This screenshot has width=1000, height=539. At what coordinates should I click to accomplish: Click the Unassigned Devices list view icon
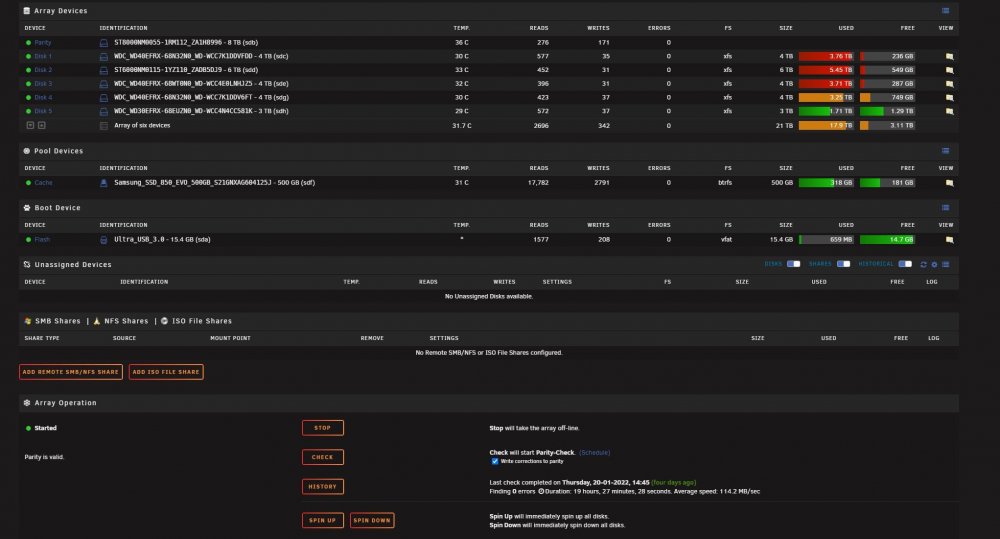click(946, 265)
